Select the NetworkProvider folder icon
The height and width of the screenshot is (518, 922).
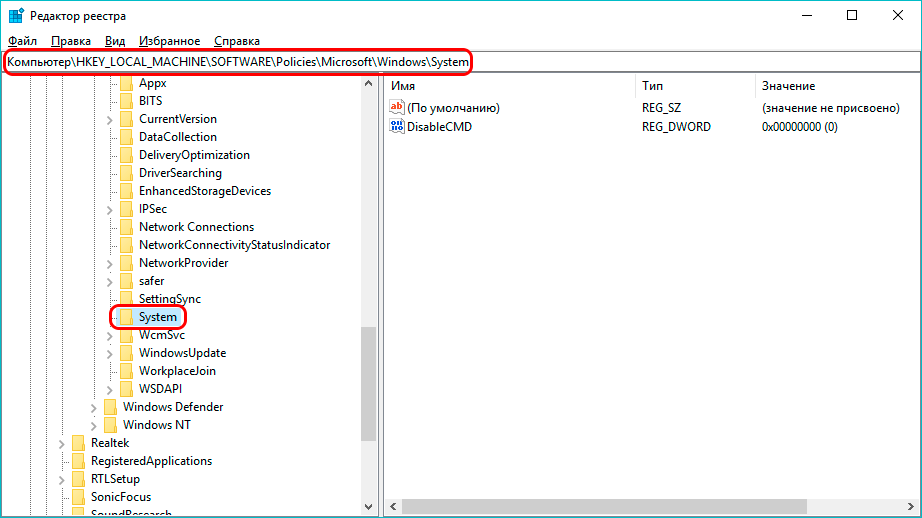[x=126, y=263]
